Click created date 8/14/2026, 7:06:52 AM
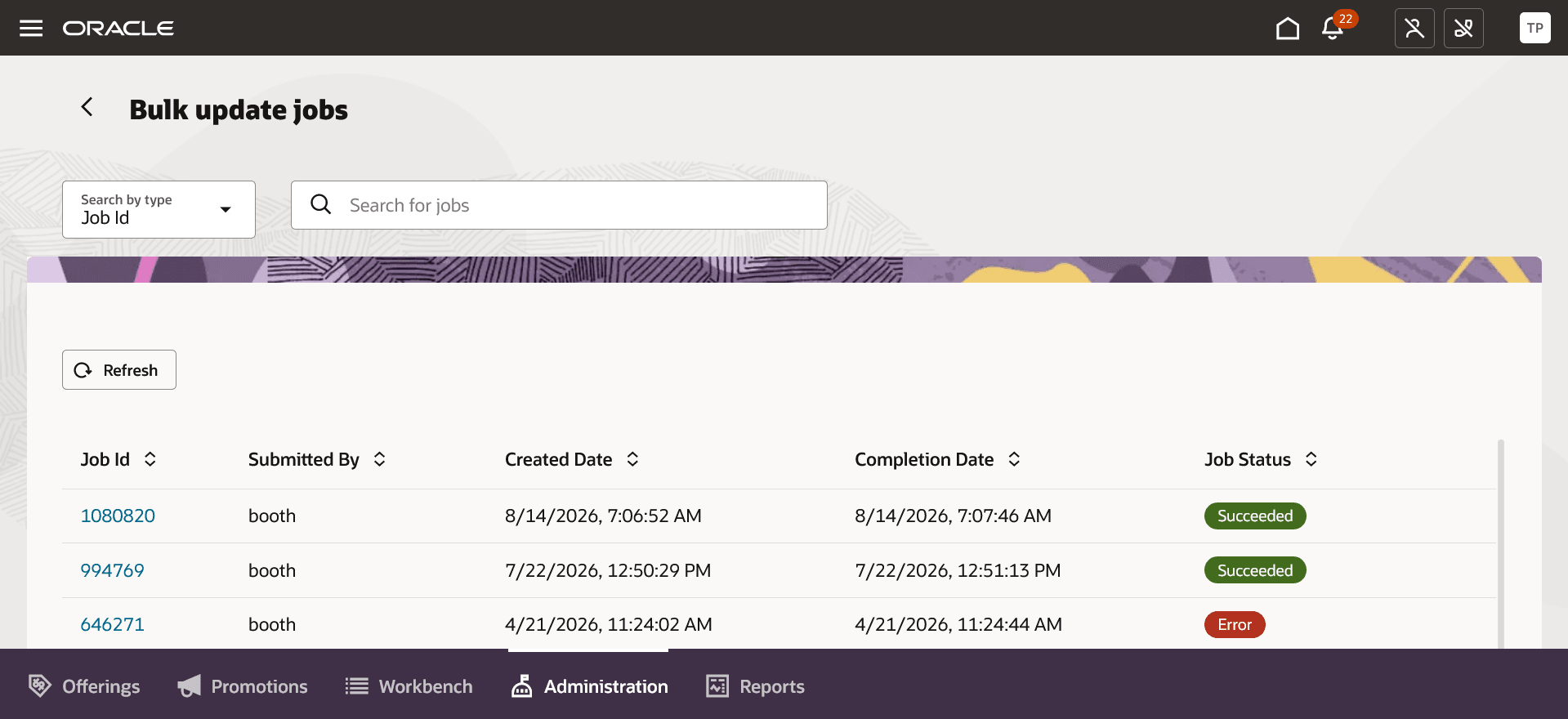1568x719 pixels. (x=603, y=516)
